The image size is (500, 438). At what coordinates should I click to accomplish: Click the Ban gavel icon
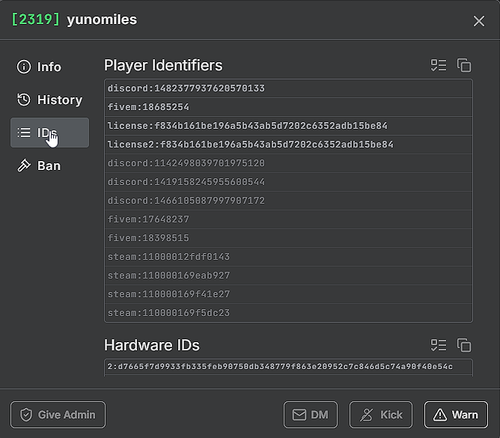coord(24,166)
